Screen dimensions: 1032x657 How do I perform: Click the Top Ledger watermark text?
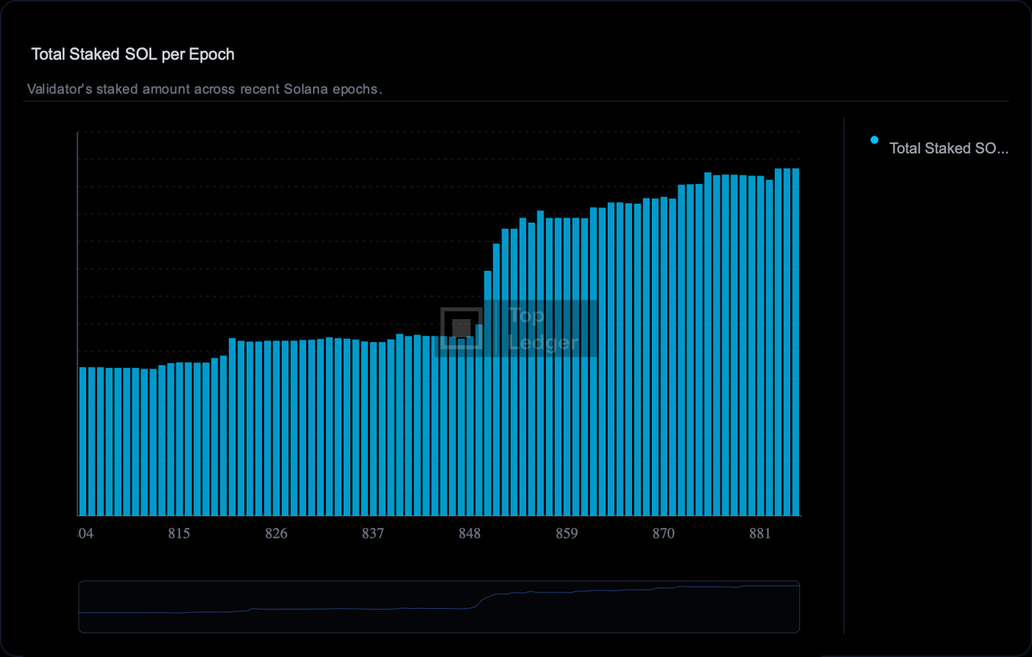541,329
